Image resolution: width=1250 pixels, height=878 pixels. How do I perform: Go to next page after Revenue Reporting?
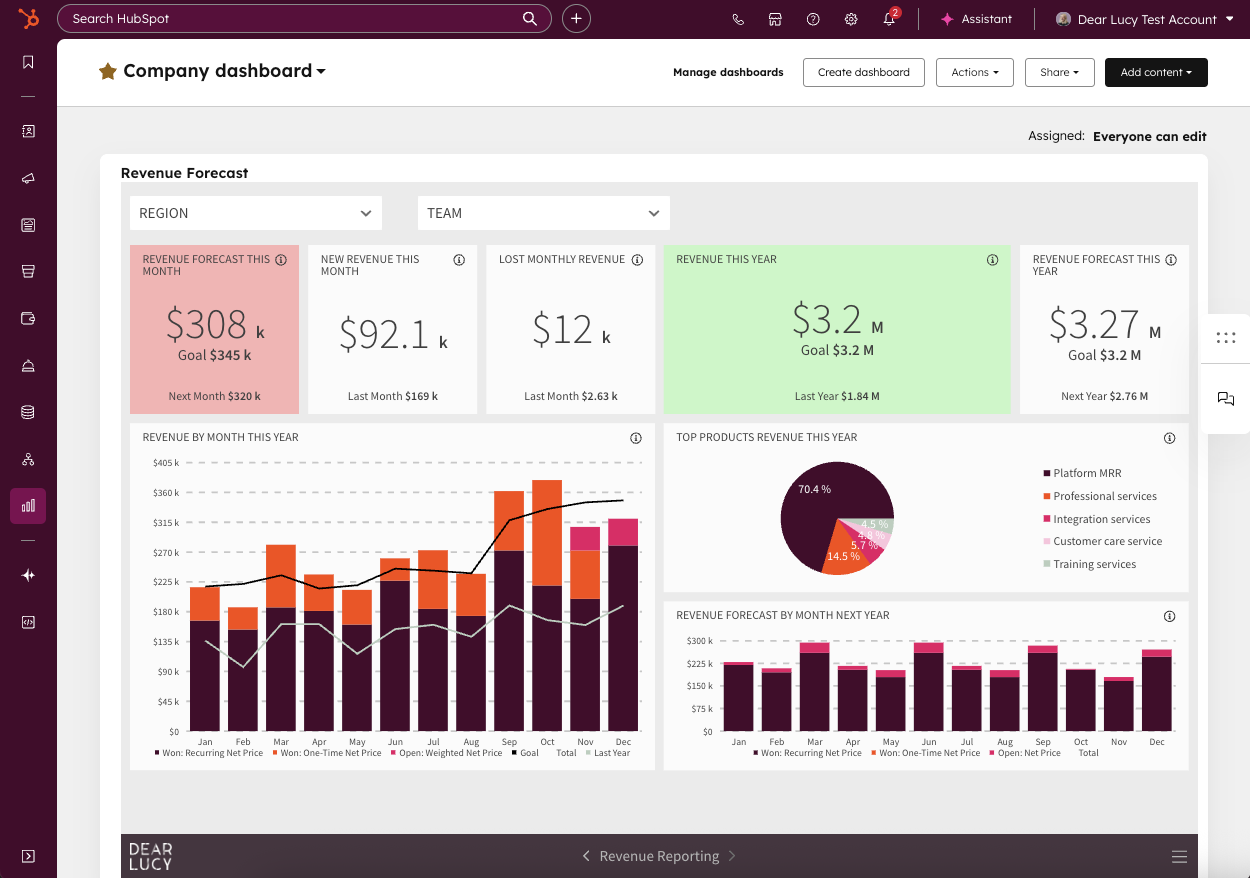[x=732, y=856]
